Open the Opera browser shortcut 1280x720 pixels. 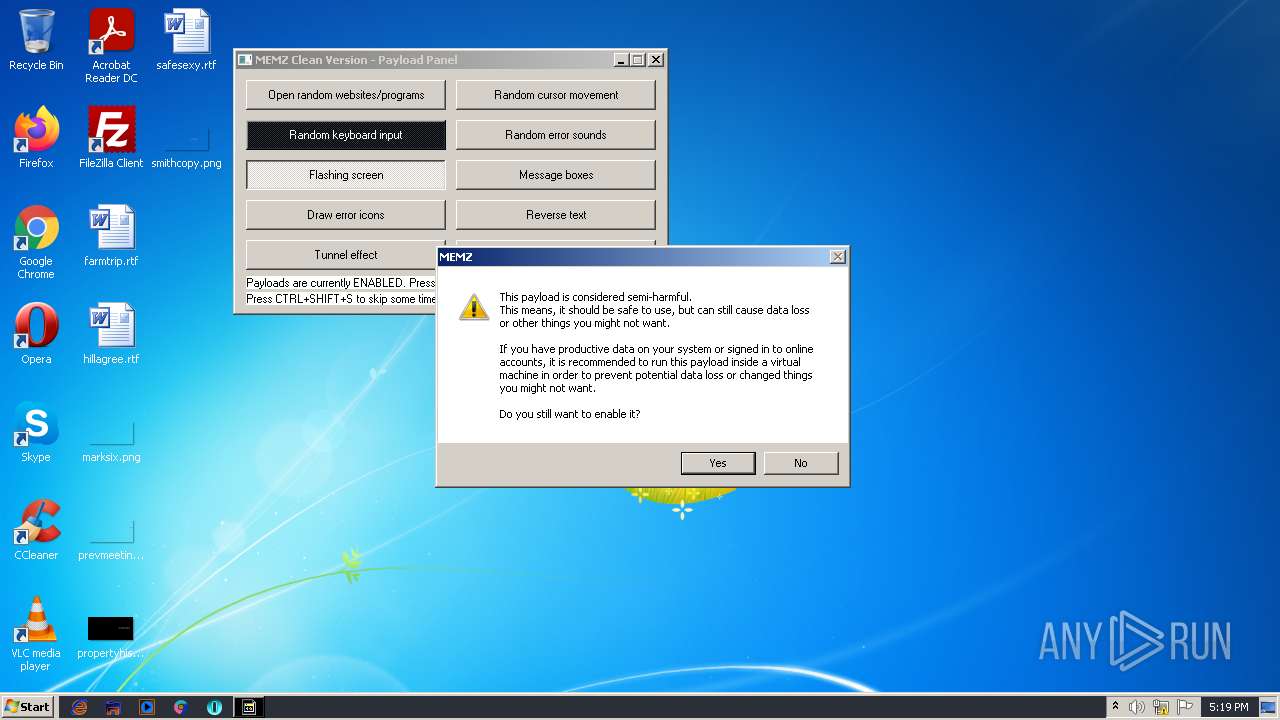click(36, 334)
